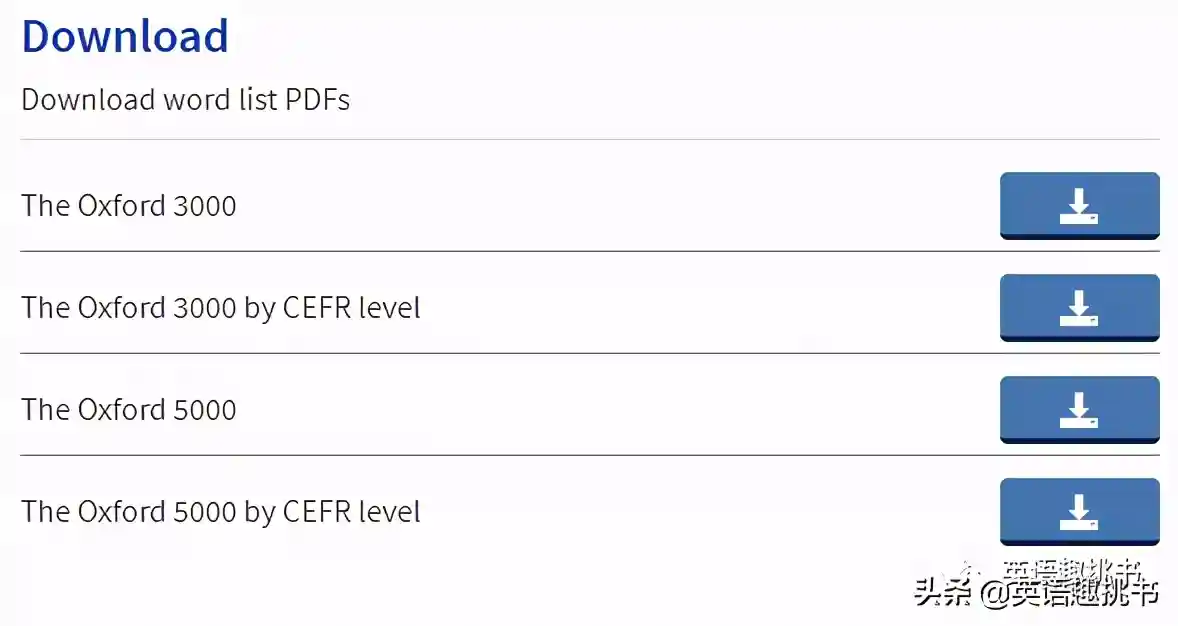Image resolution: width=1178 pixels, height=626 pixels.
Task: Click the "The Oxford 3000 by CEFR level" text
Action: pyautogui.click(x=221, y=308)
